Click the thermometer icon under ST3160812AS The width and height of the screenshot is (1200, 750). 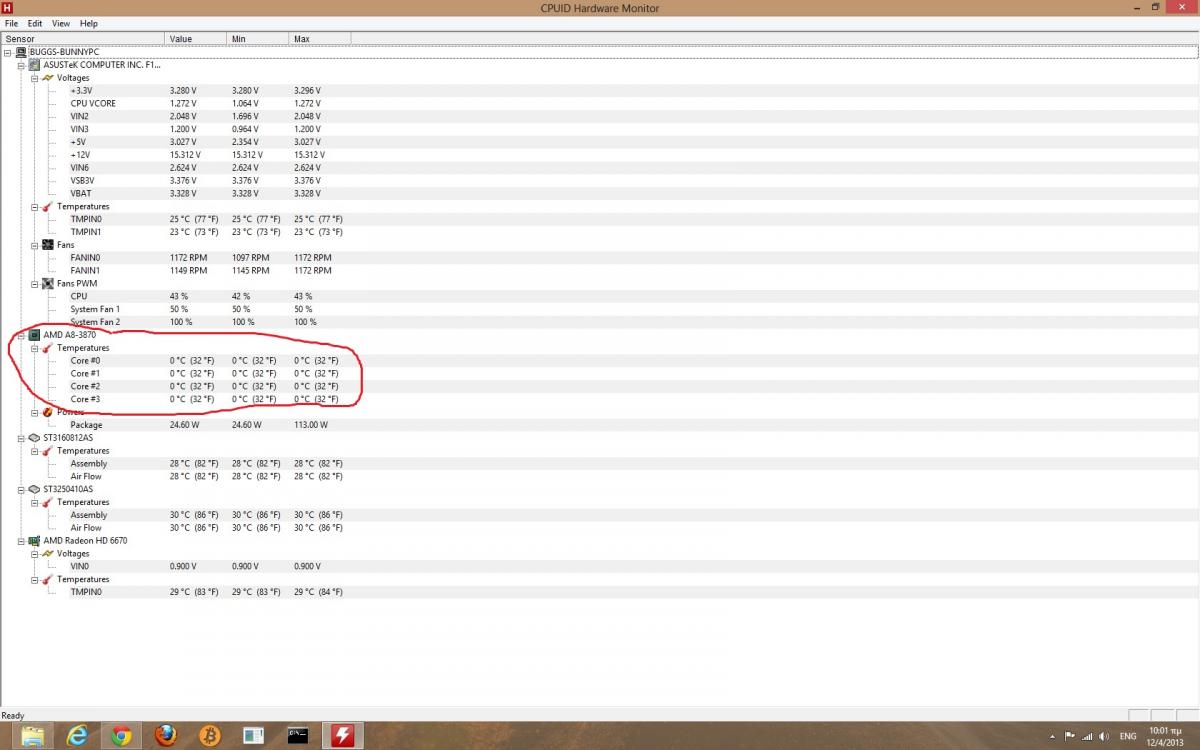tap(47, 451)
